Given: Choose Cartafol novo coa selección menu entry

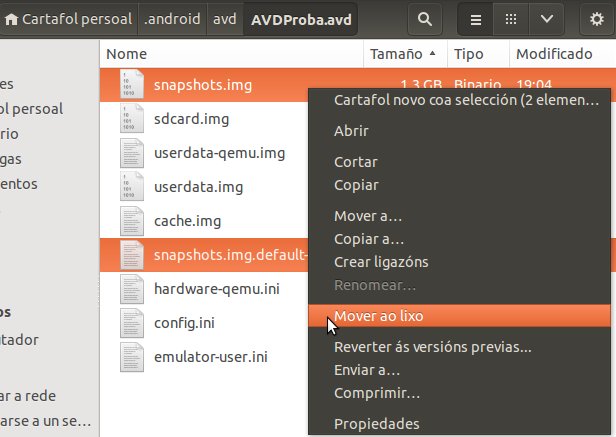Looking at the screenshot, I should click(x=460, y=100).
